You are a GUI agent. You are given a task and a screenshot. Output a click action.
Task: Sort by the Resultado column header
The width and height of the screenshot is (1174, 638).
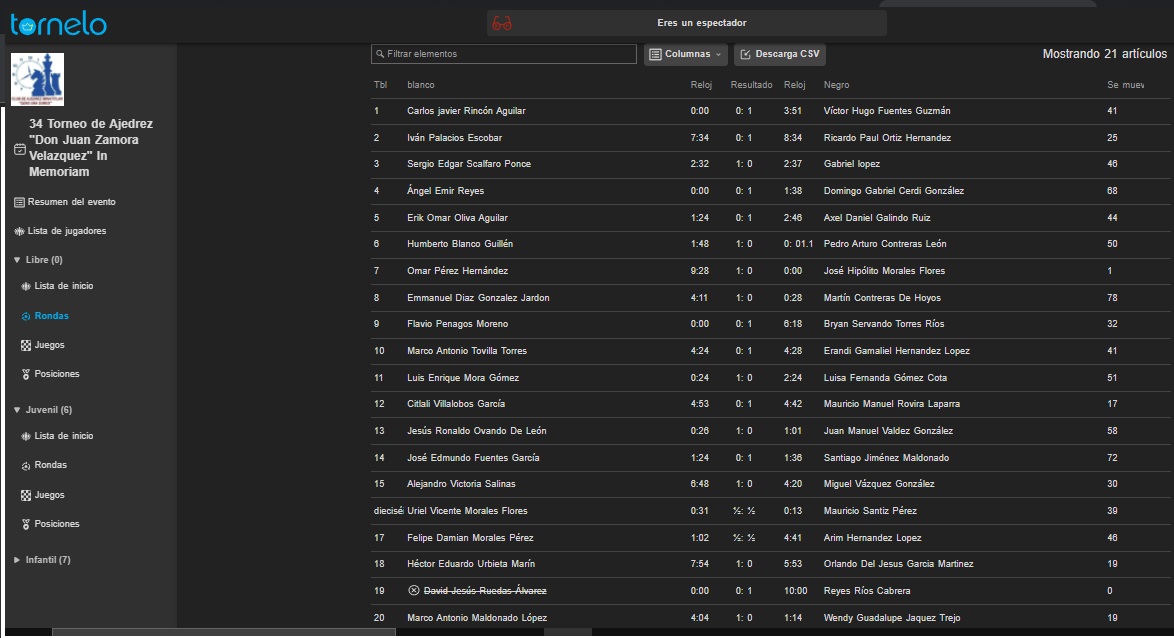(x=751, y=85)
